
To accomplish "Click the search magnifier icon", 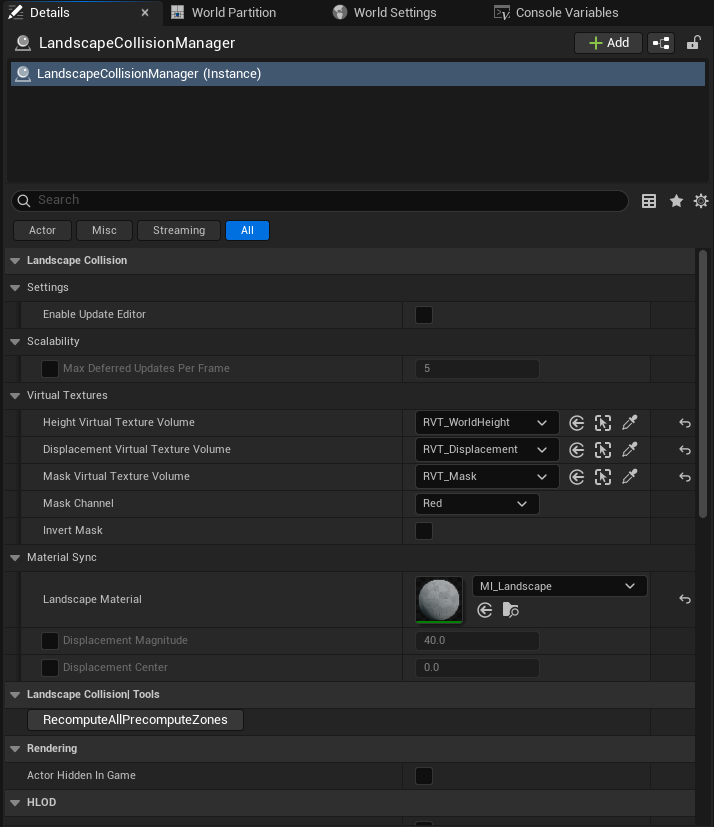I will pyautogui.click(x=24, y=200).
